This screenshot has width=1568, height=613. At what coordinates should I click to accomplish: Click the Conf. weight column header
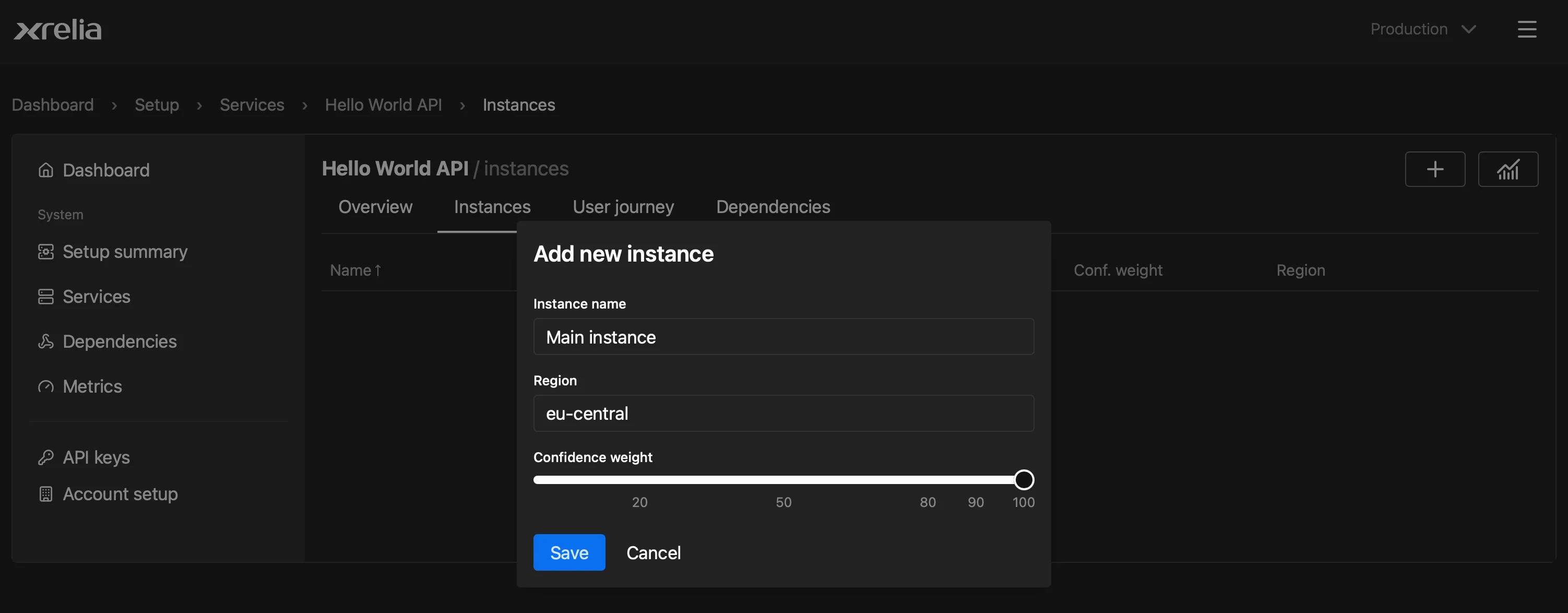coord(1118,270)
